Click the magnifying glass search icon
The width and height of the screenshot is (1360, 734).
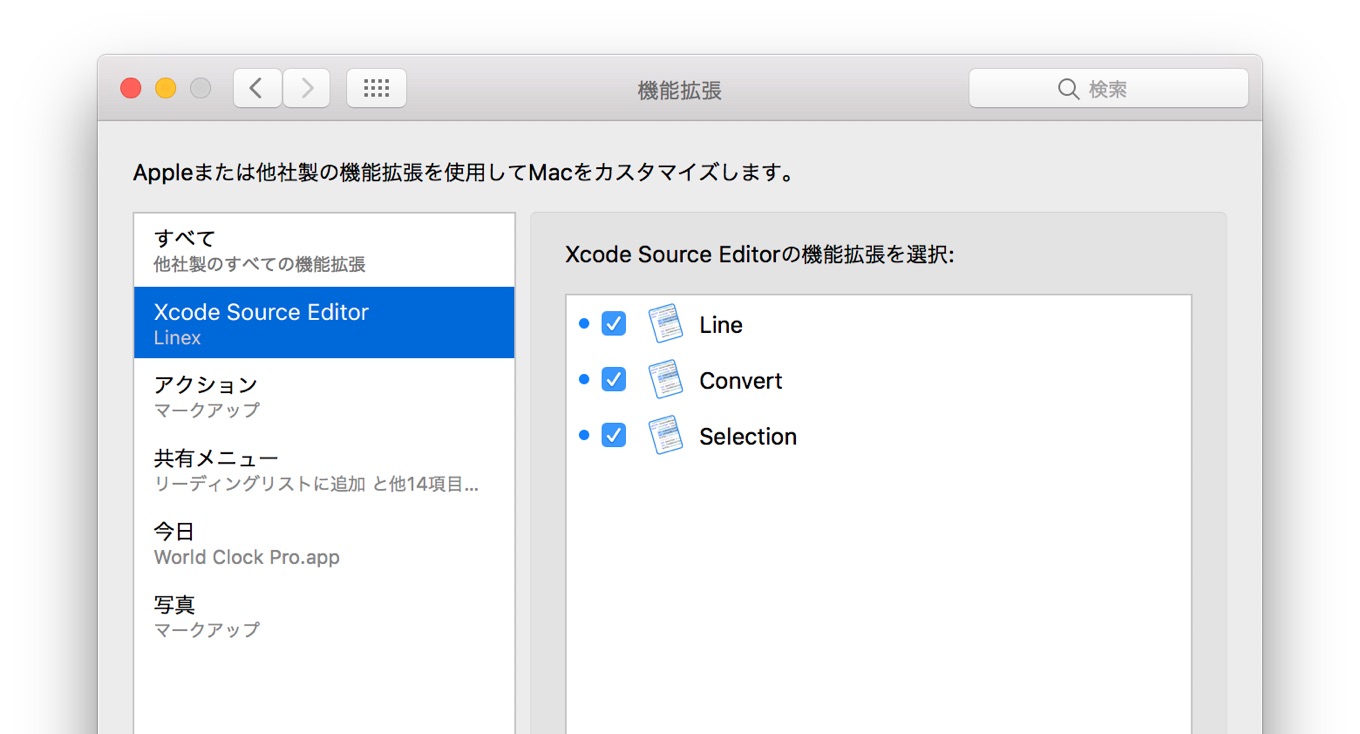point(1068,89)
